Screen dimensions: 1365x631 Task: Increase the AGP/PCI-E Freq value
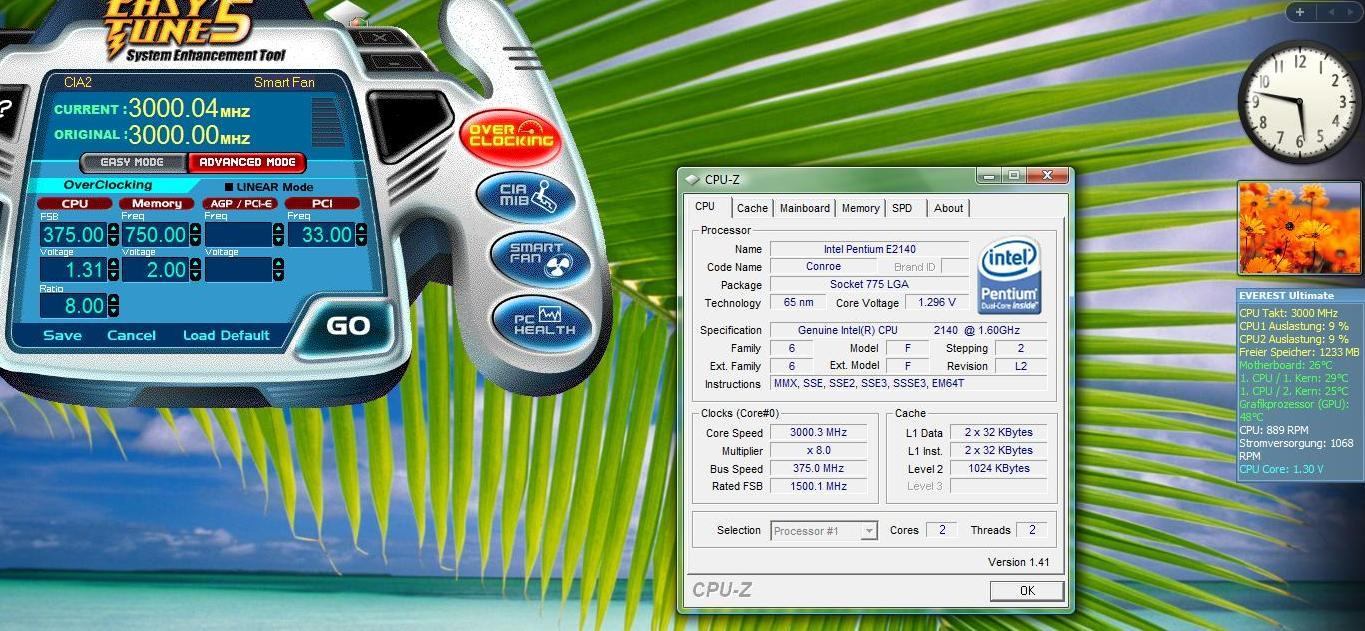point(278,229)
